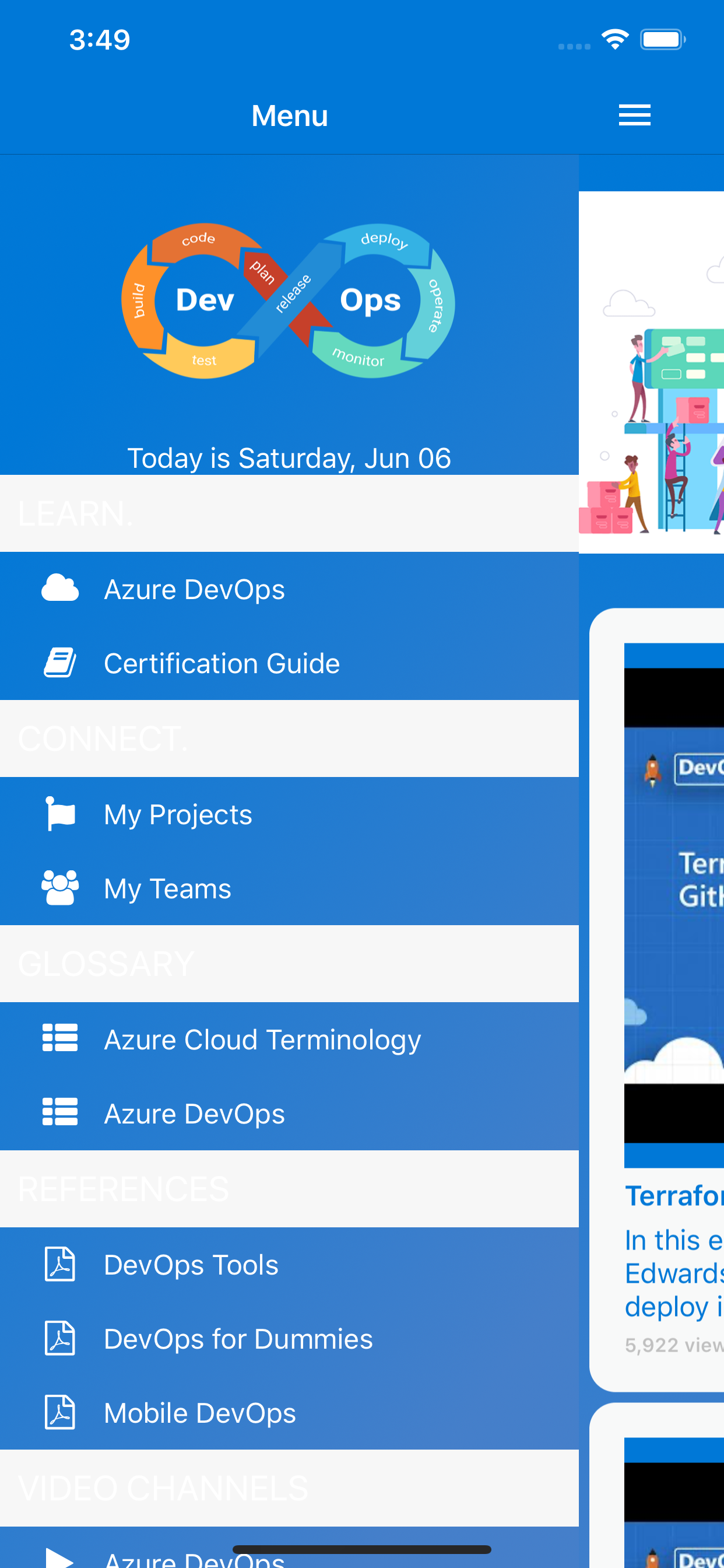Tap the VIDEO CHANNELS section header

289,1488
